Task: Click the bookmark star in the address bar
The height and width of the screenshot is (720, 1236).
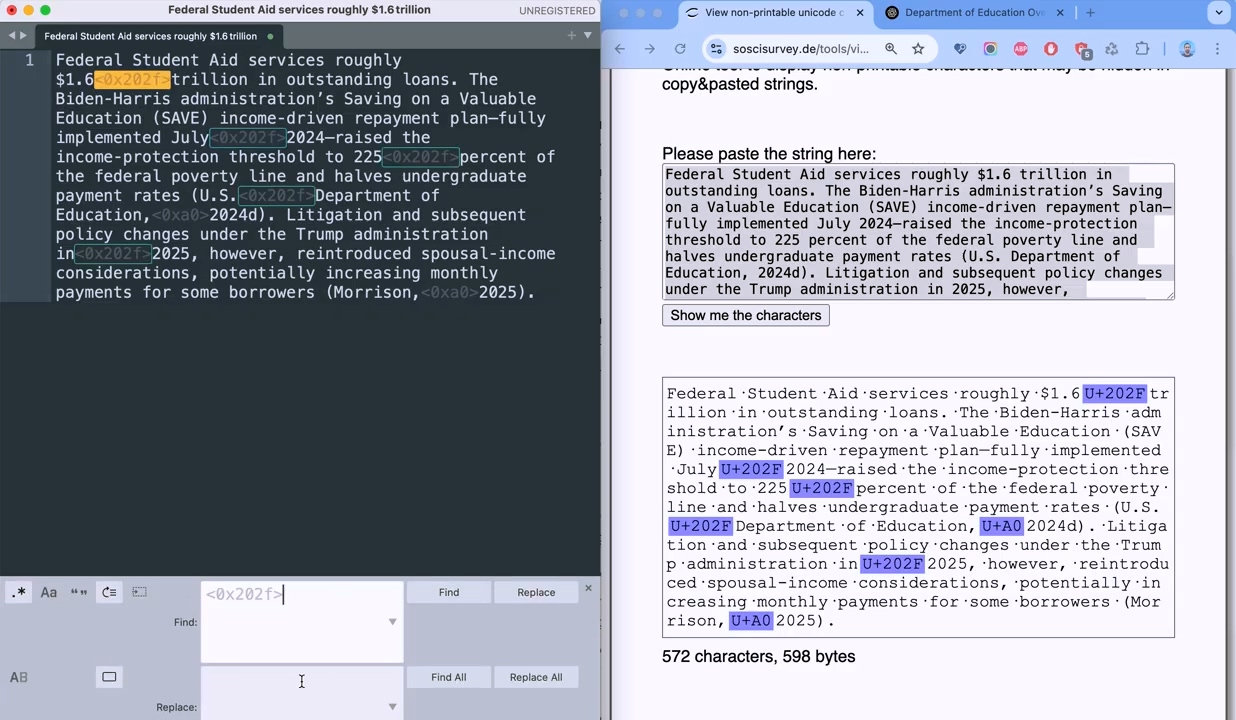Action: coord(918,48)
